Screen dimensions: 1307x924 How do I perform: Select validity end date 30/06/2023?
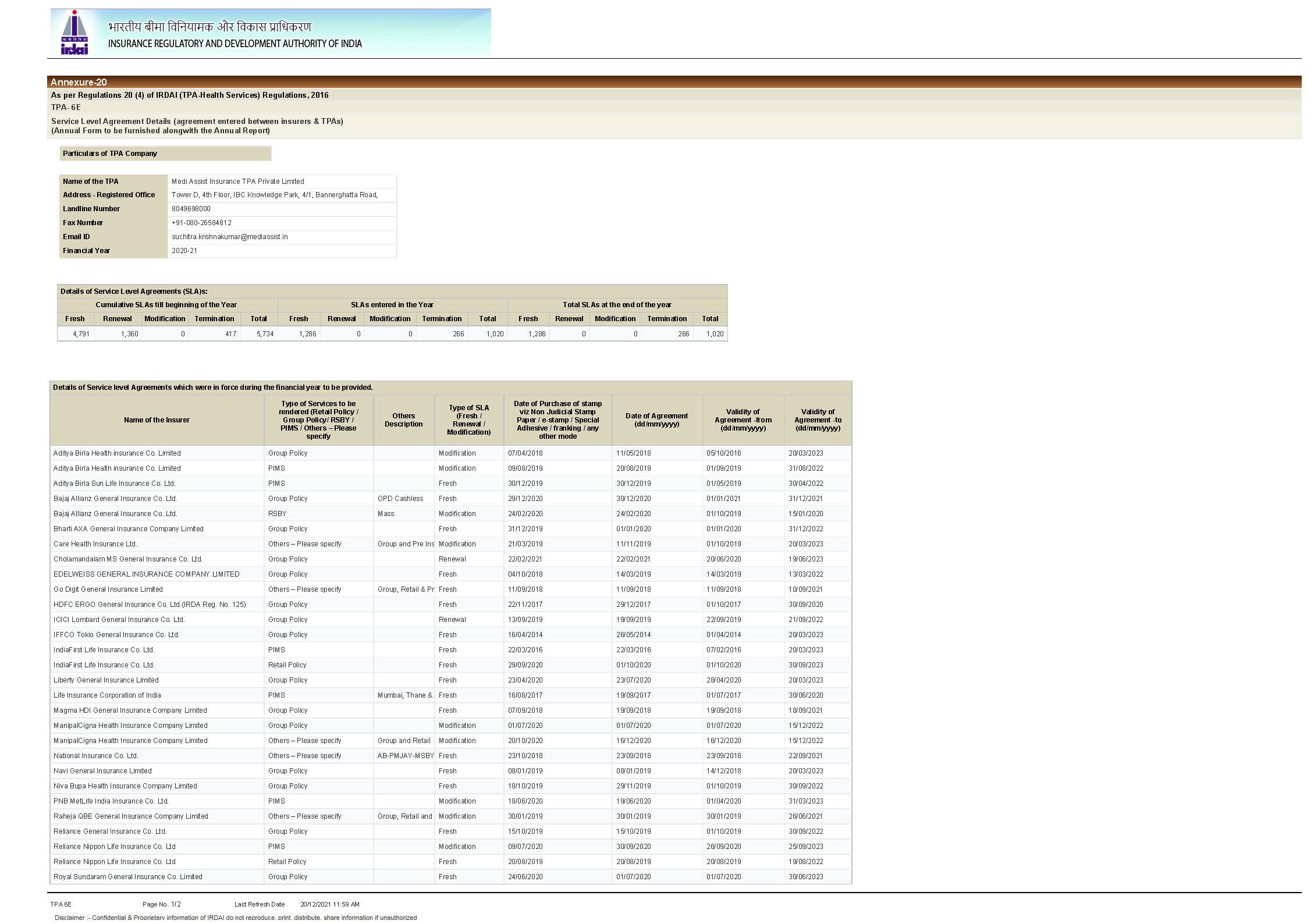[806, 877]
